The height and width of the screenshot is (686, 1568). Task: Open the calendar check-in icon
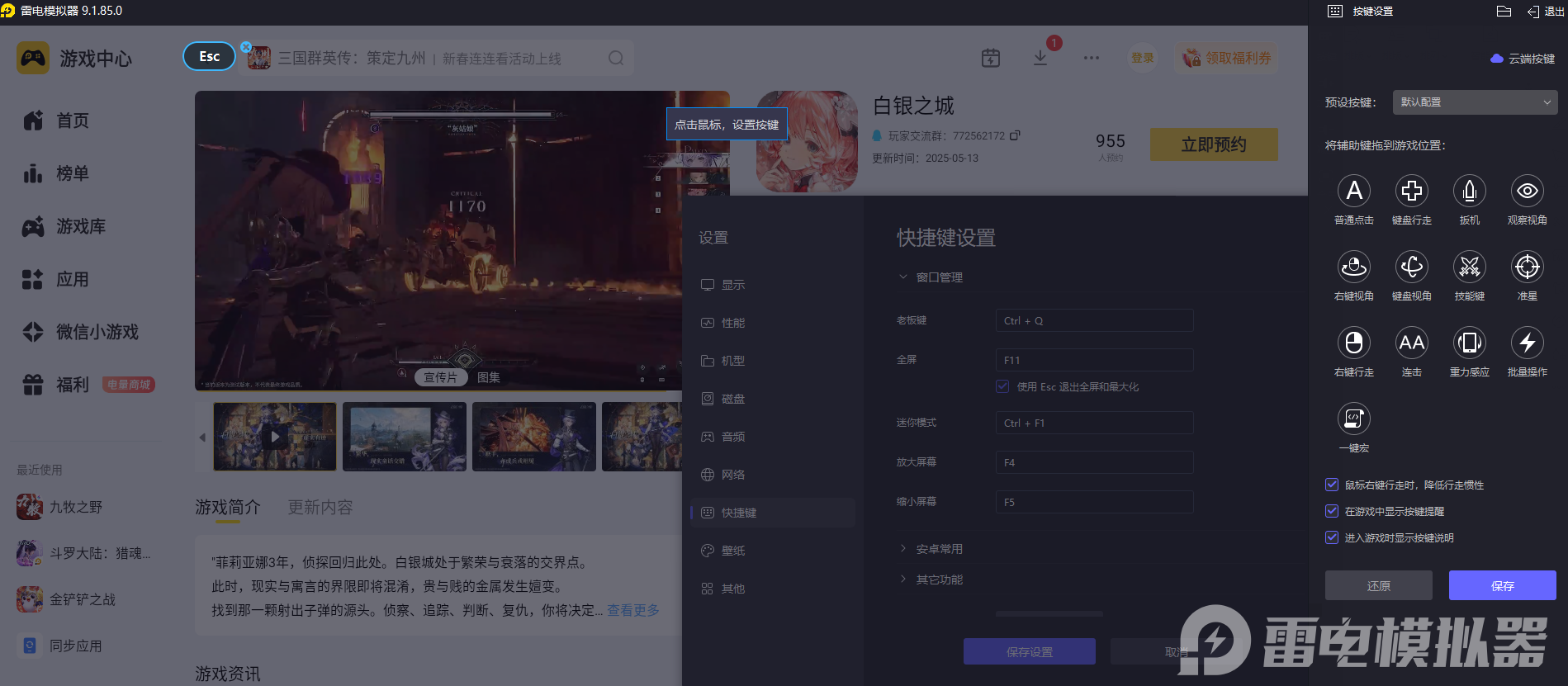pos(991,58)
